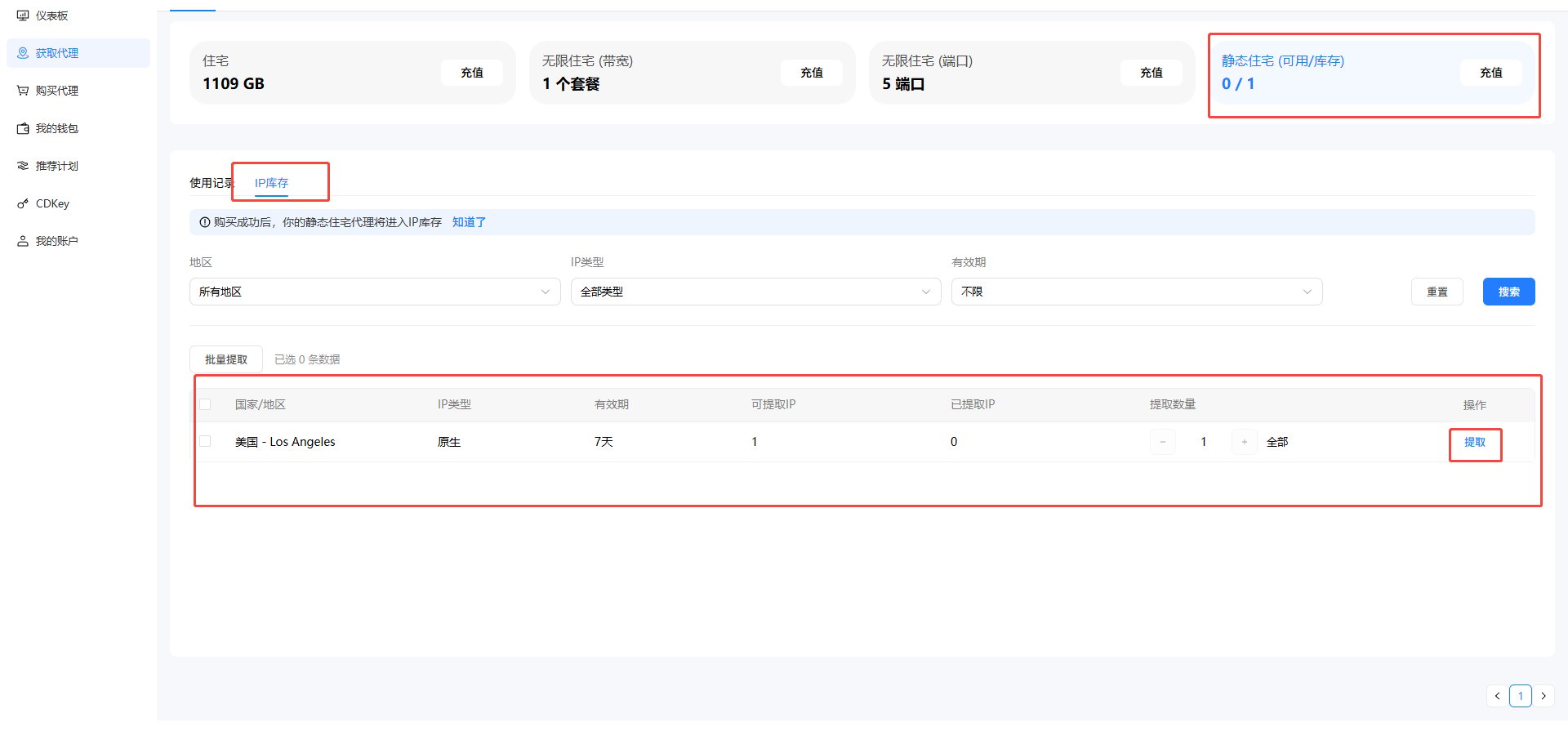
Task: Click the 7天 validity cell
Action: [604, 442]
